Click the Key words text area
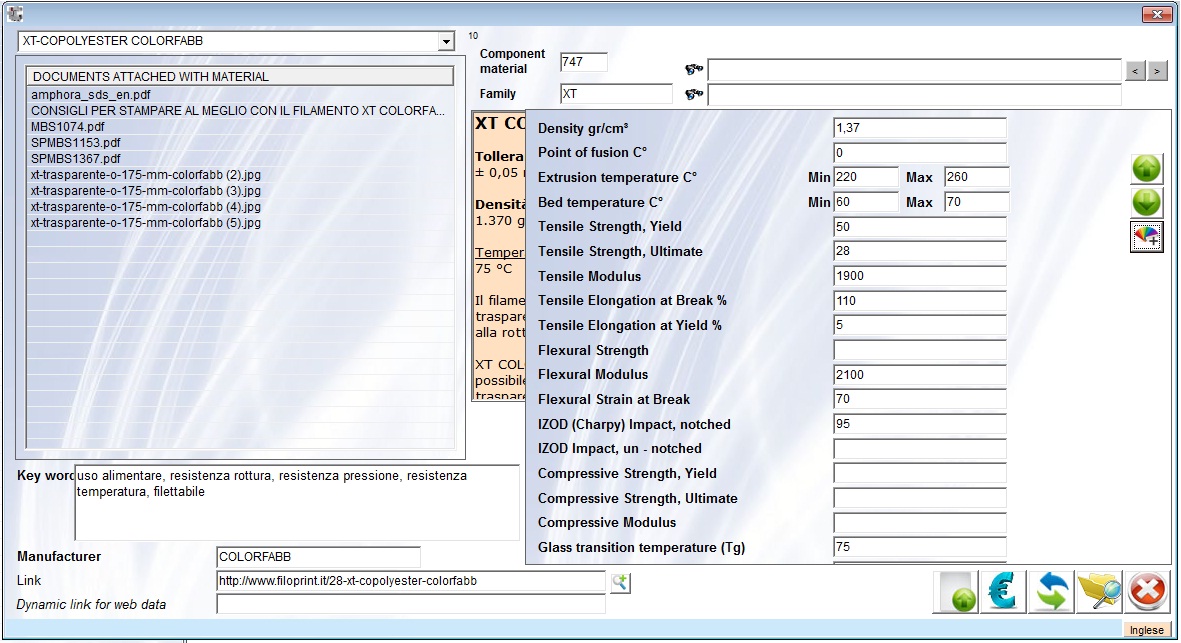Image resolution: width=1181 pixels, height=643 pixels. tap(297, 503)
